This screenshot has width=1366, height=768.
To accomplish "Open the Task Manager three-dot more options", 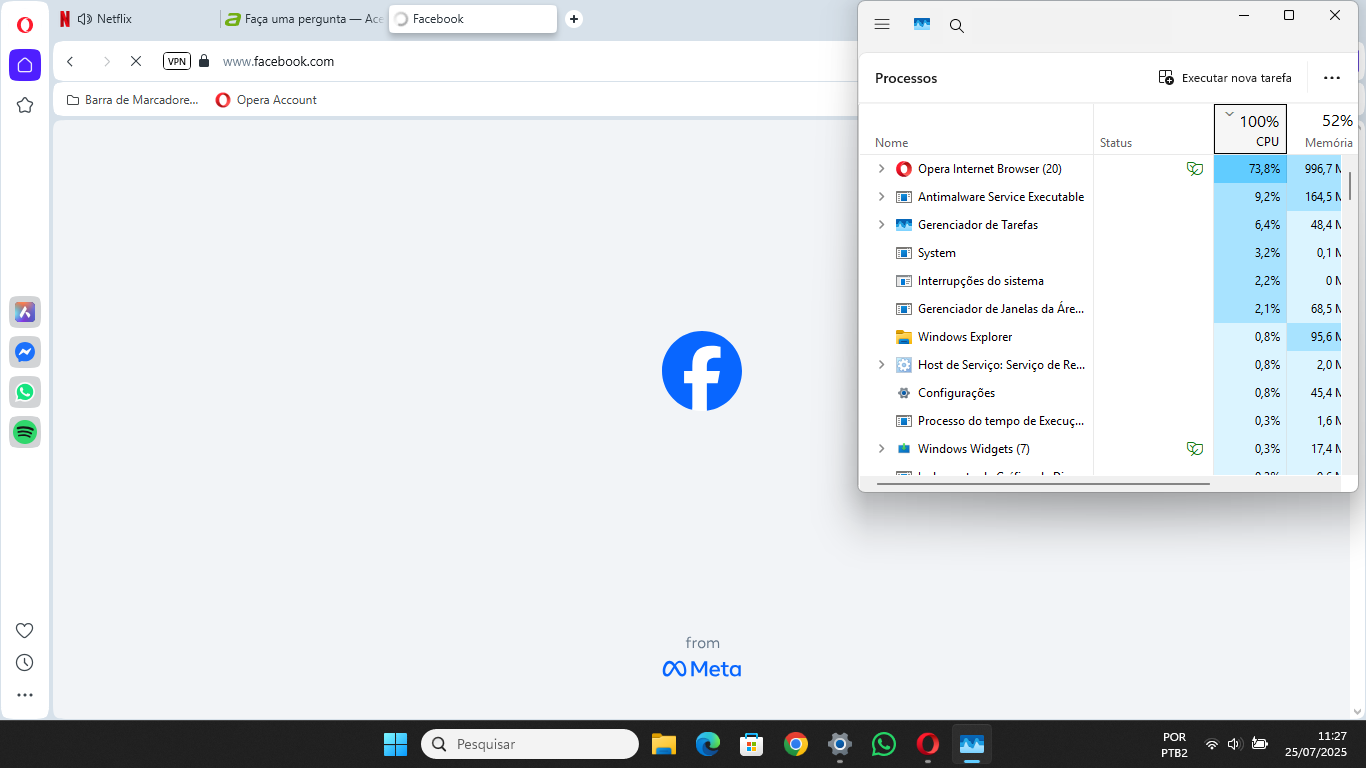I will (x=1331, y=78).
